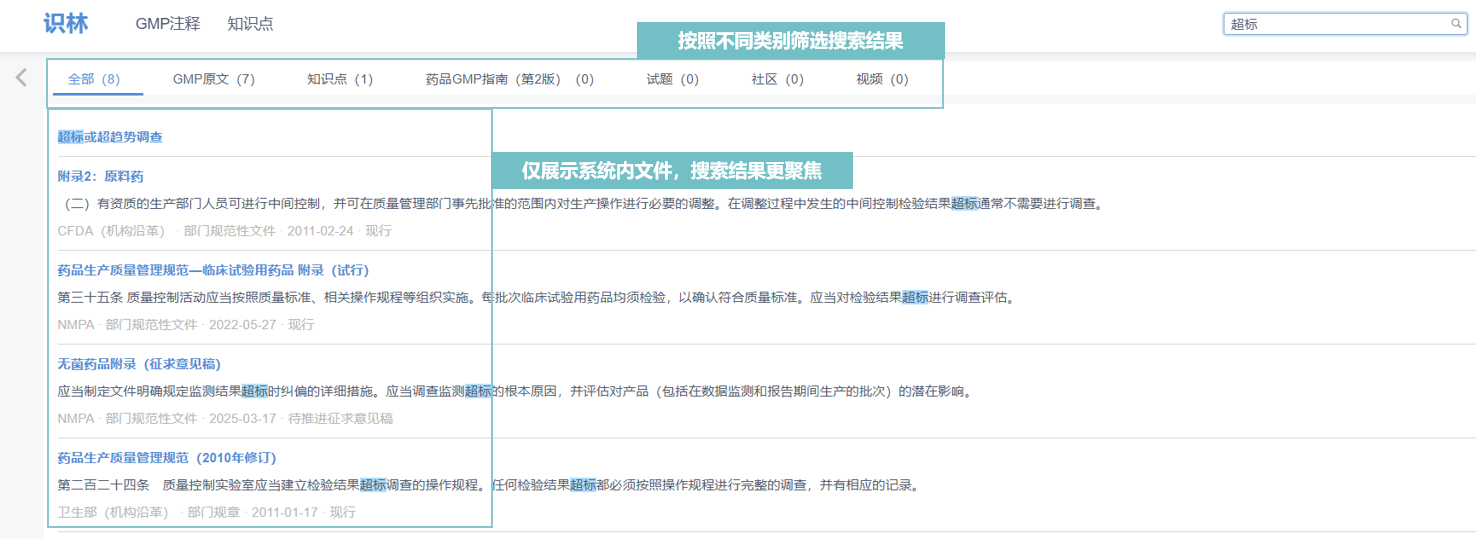Collapse sidebar with left chevron arrow
1476x539 pixels.
point(21,78)
